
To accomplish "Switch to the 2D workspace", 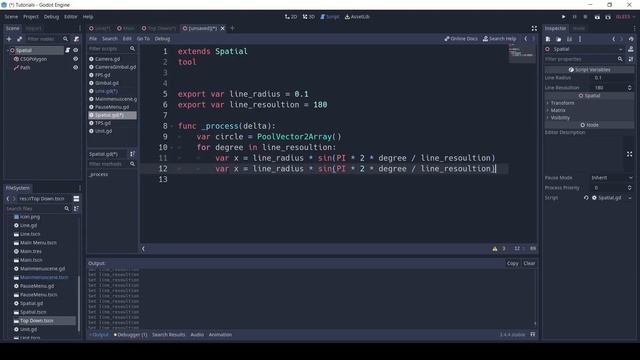I will tap(291, 17).
